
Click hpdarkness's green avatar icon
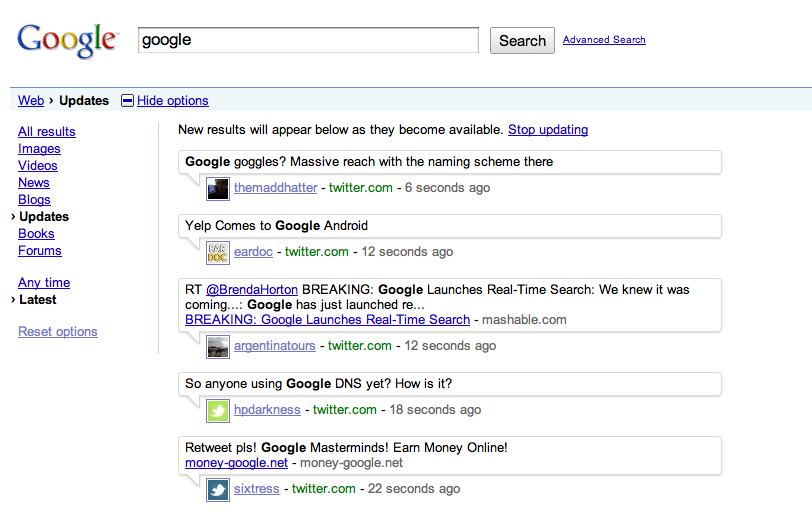(218, 410)
